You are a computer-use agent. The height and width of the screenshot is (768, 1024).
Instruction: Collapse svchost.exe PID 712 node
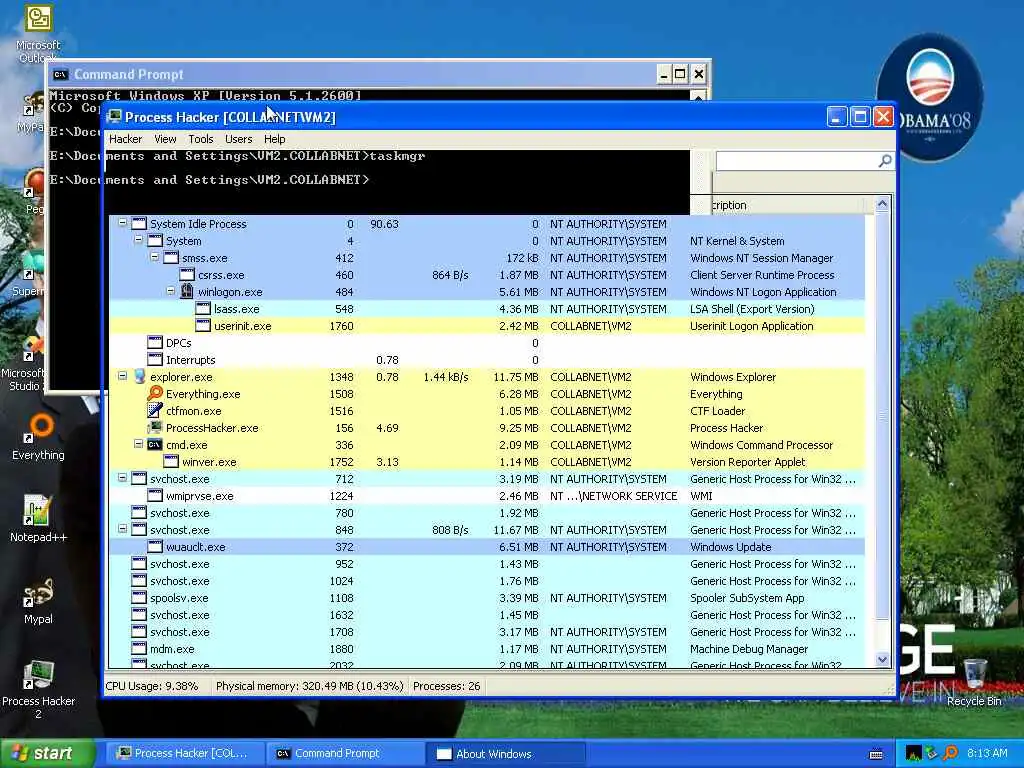click(x=122, y=478)
